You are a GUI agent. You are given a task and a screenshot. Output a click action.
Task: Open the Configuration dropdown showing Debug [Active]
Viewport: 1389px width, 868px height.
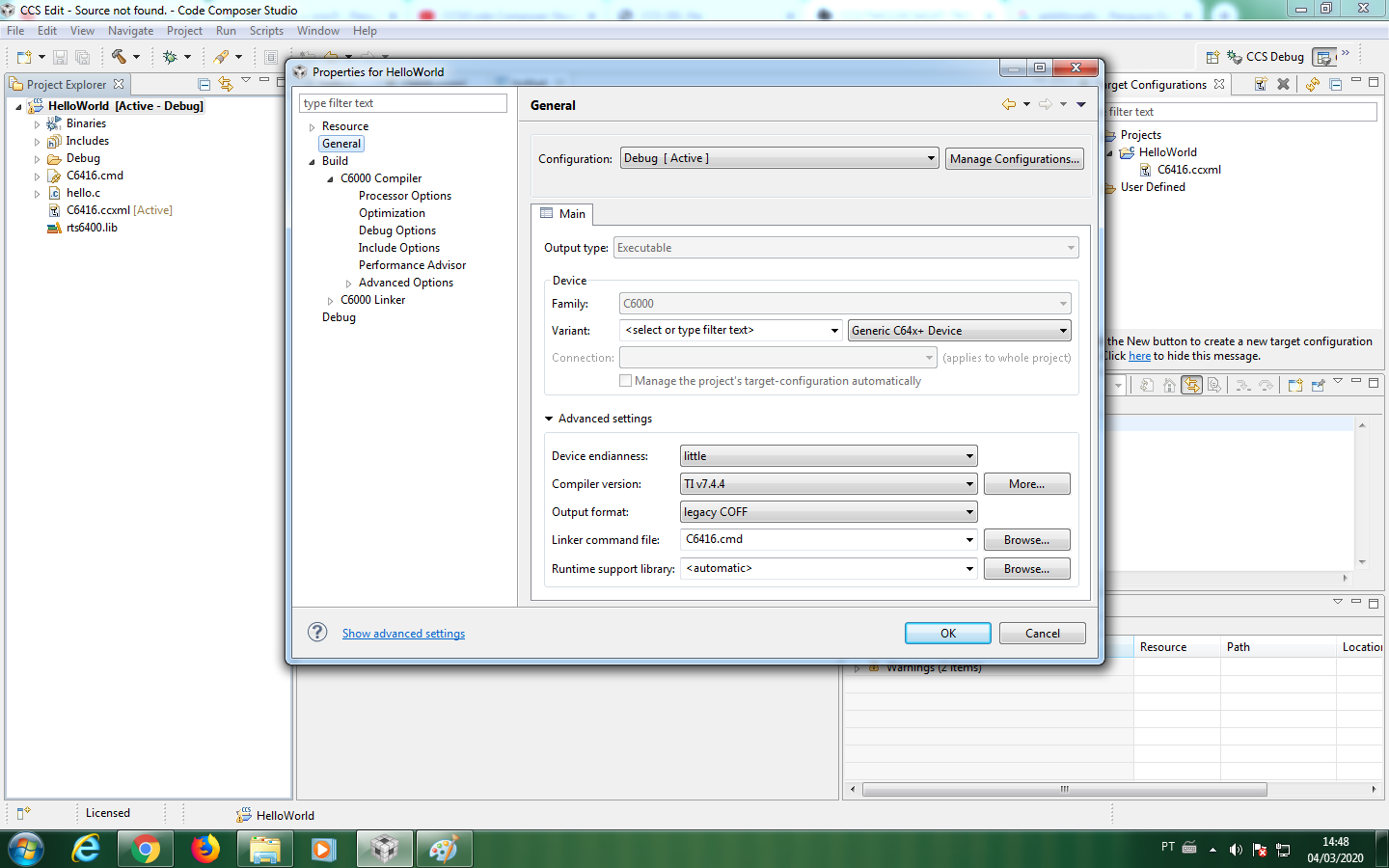coord(779,158)
